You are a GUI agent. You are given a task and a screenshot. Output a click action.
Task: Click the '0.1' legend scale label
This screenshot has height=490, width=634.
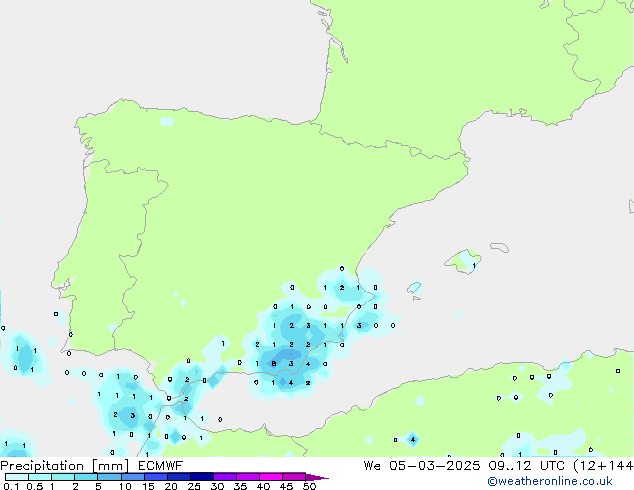click(x=11, y=486)
